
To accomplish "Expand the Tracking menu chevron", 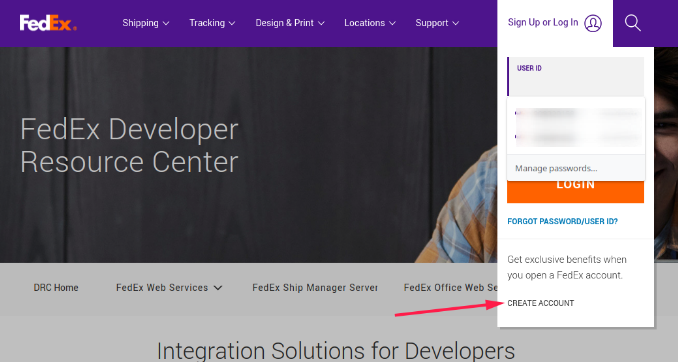I will click(x=232, y=23).
